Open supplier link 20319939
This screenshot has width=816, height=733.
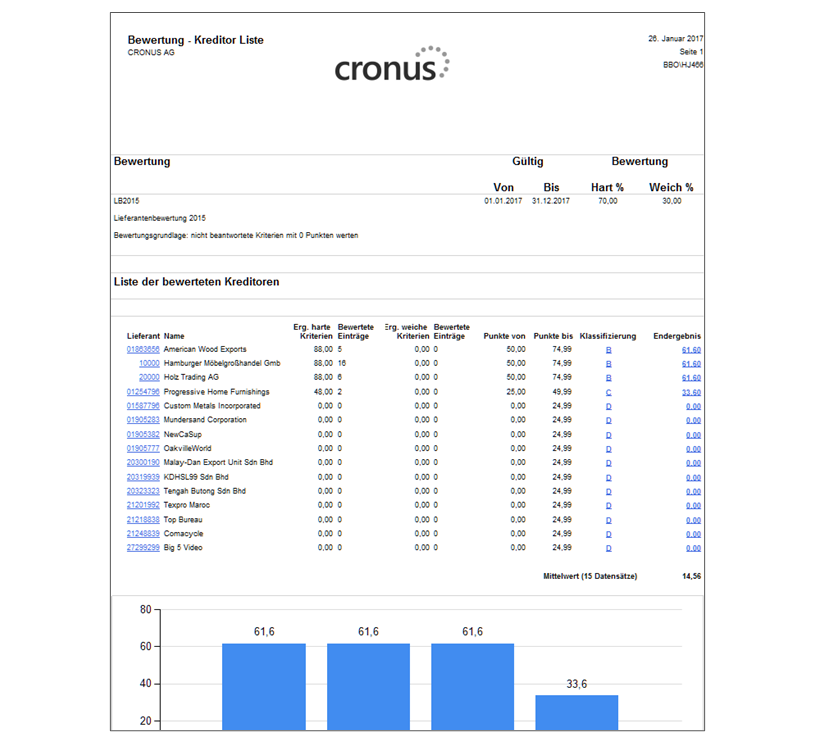tap(143, 478)
